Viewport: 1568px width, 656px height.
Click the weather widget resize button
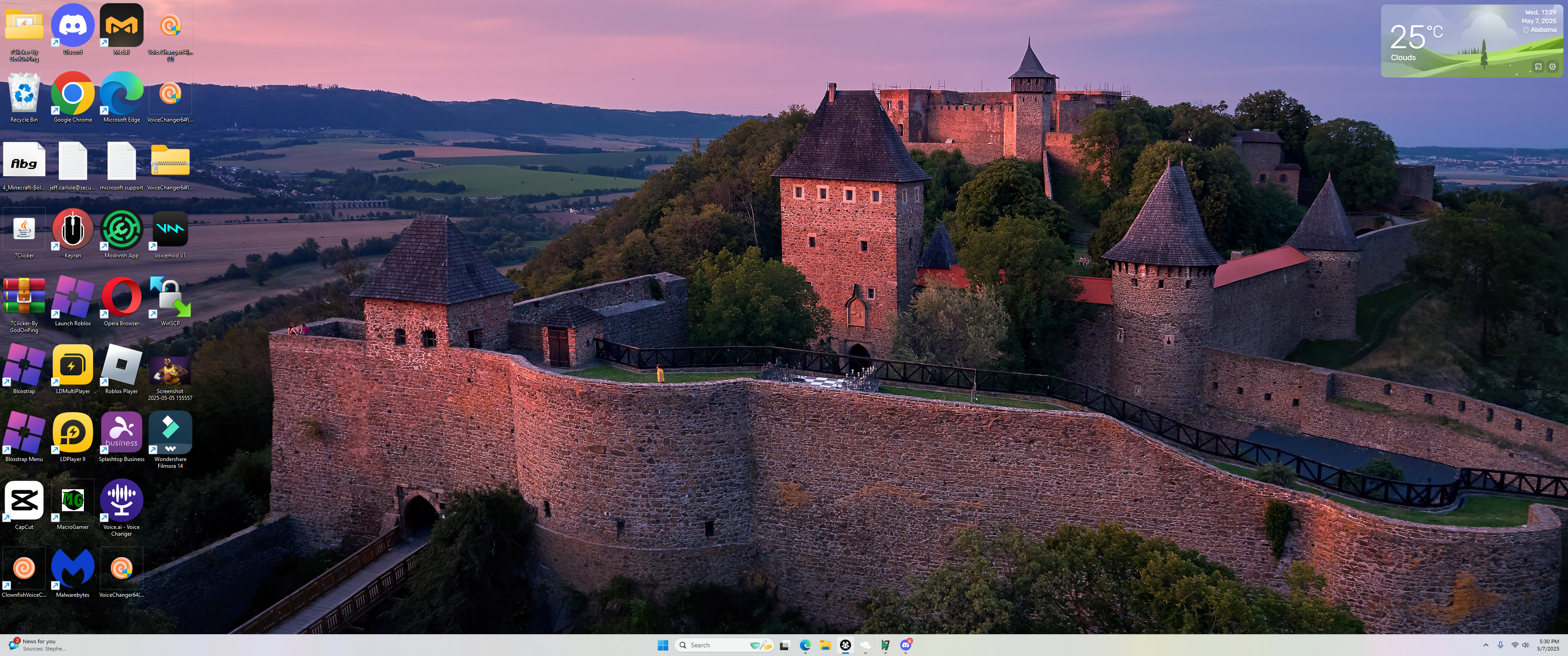coord(1538,67)
